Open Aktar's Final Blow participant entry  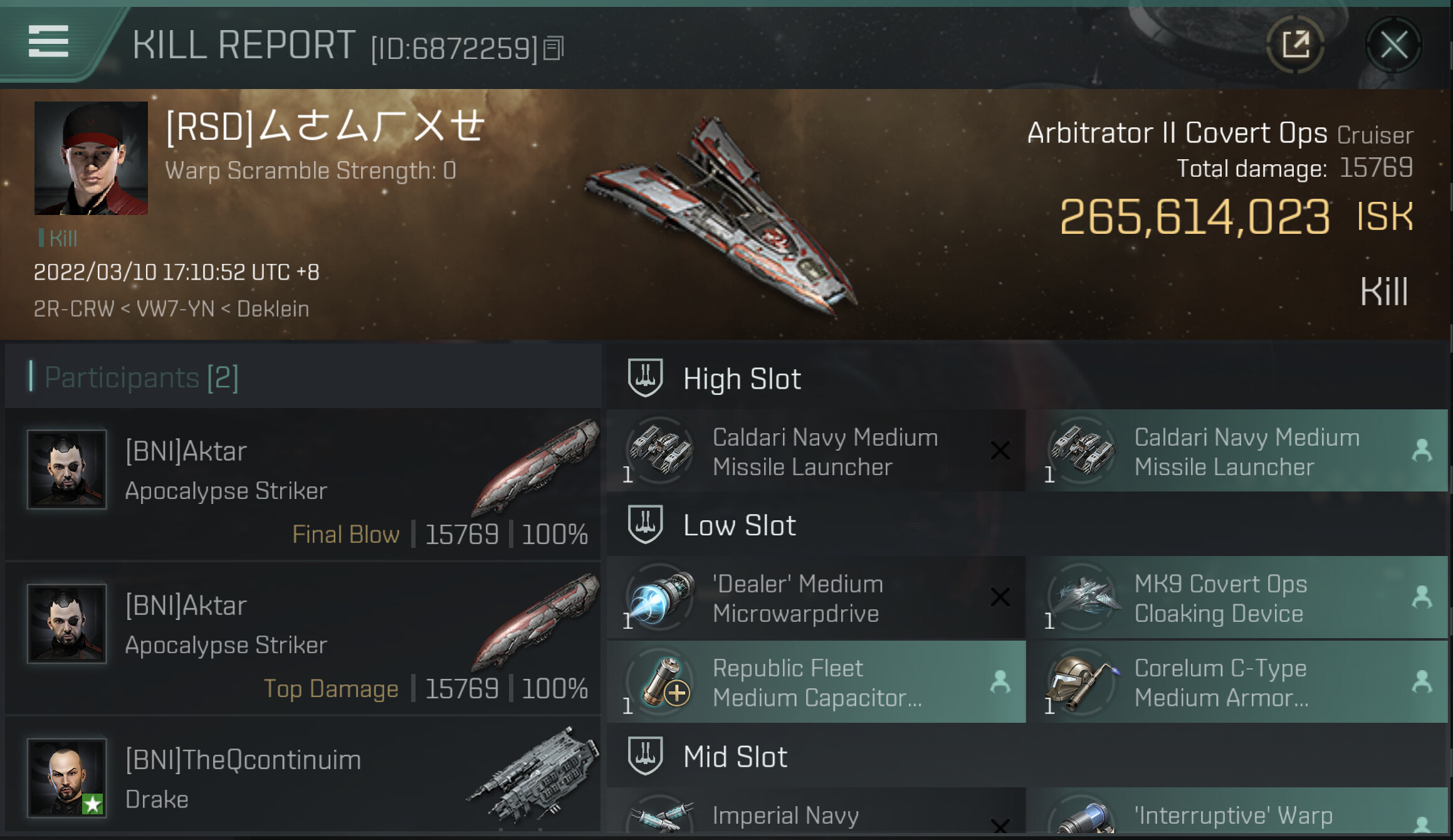[302, 483]
